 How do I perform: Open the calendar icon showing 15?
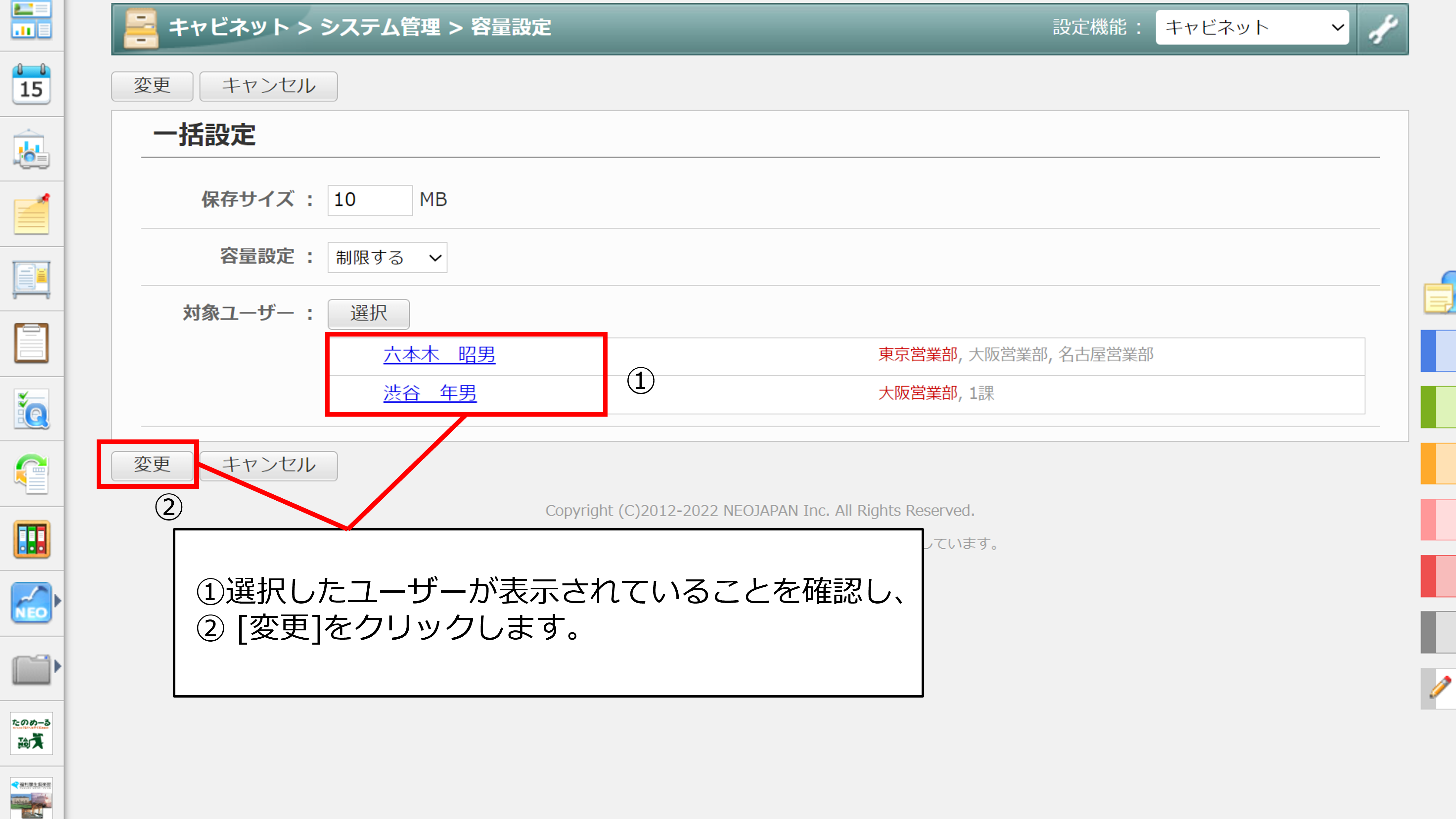tap(31, 85)
